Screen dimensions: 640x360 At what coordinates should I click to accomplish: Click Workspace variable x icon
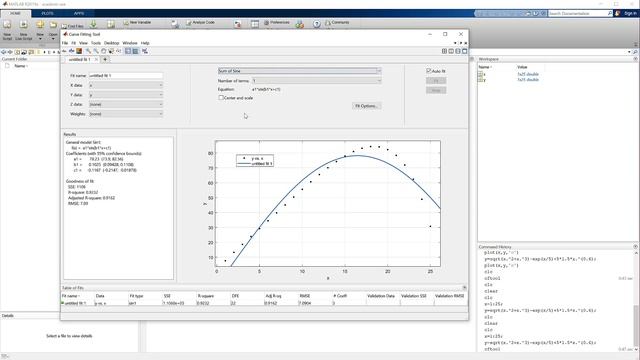tap(481, 74)
